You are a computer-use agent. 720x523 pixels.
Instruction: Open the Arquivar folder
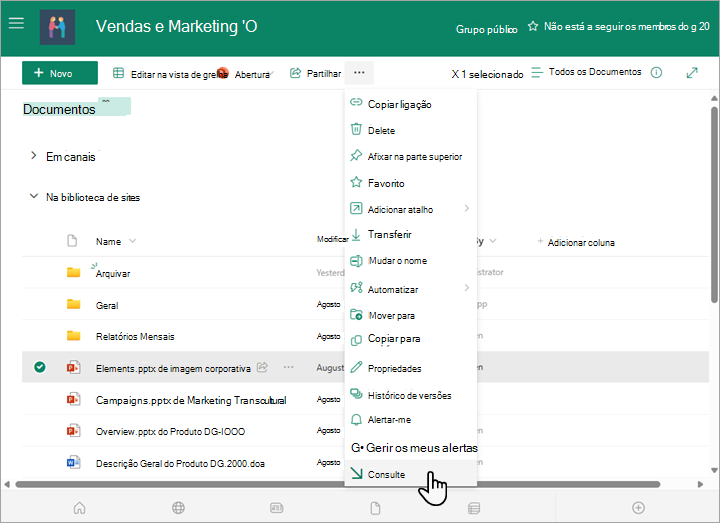112,273
